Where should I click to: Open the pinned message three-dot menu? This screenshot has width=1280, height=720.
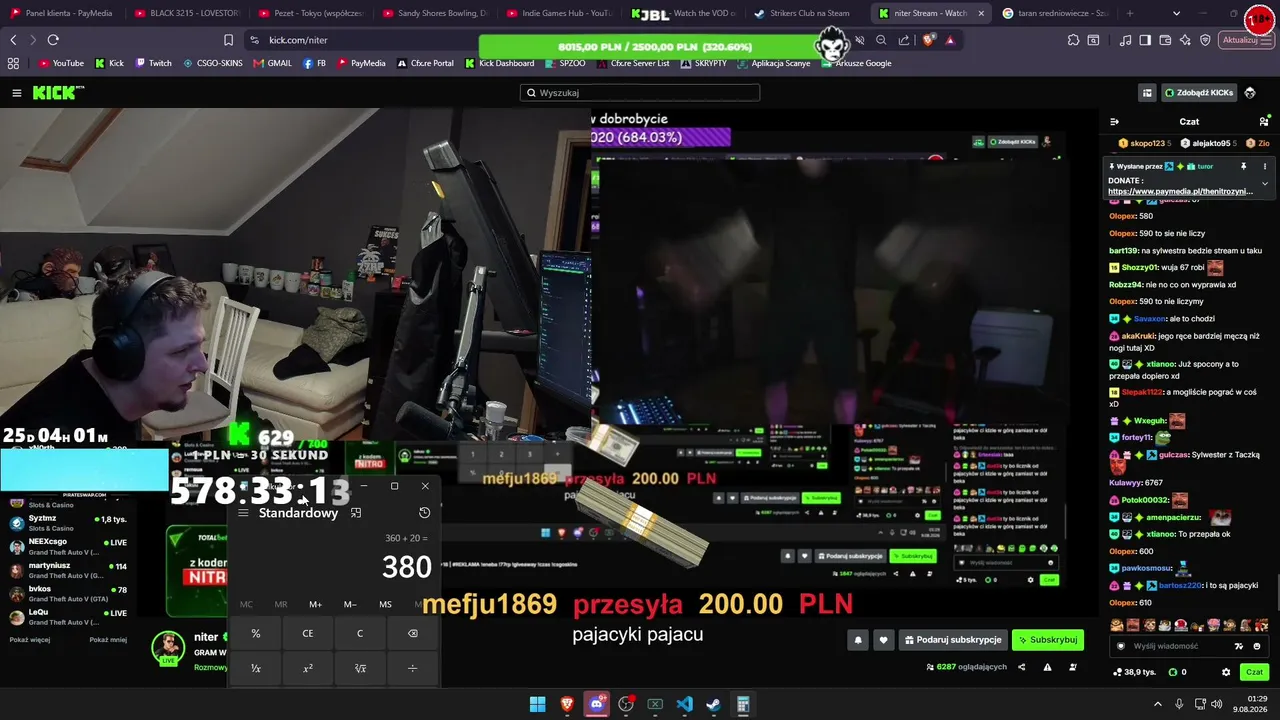tap(1265, 167)
